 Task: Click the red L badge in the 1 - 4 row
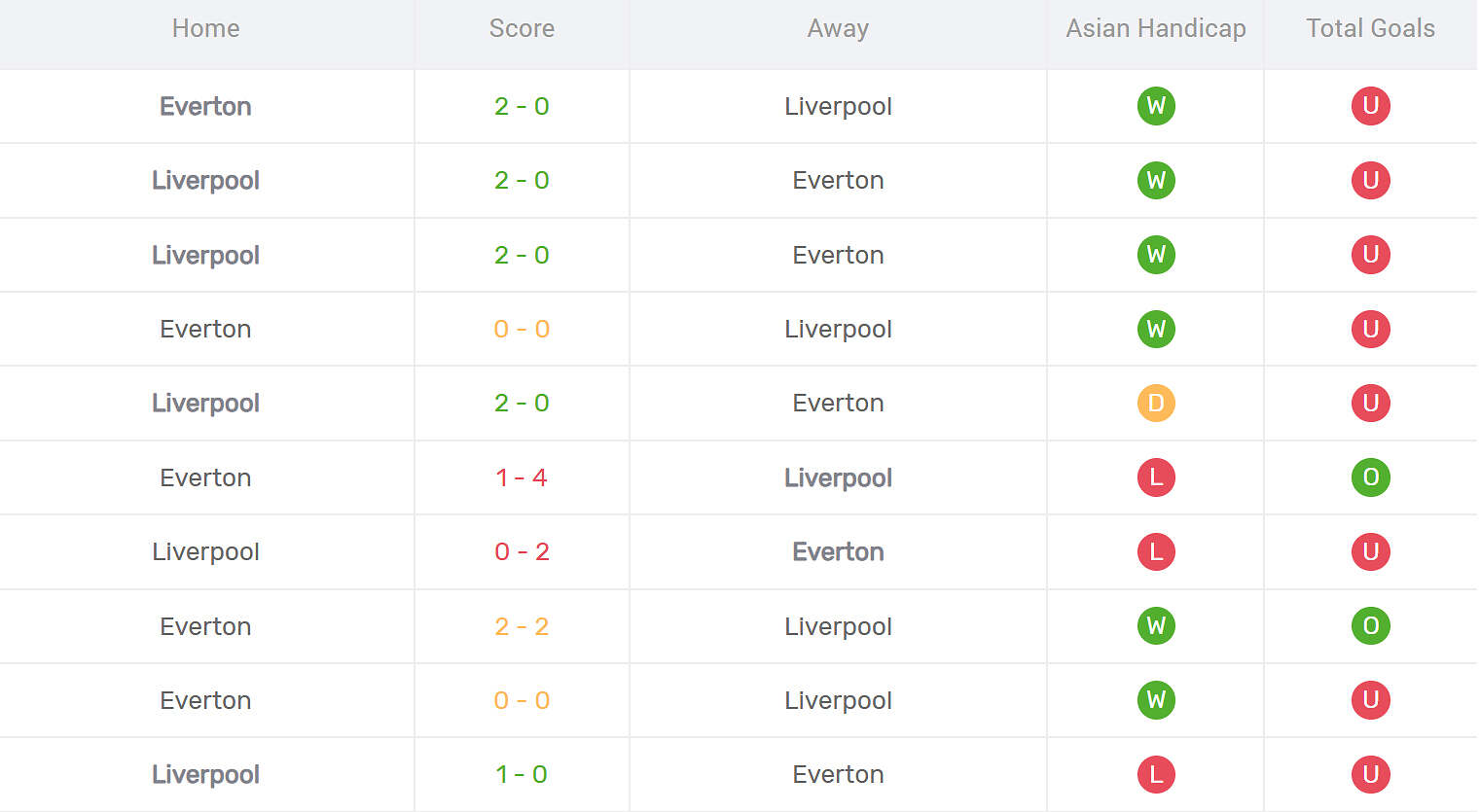point(1156,477)
